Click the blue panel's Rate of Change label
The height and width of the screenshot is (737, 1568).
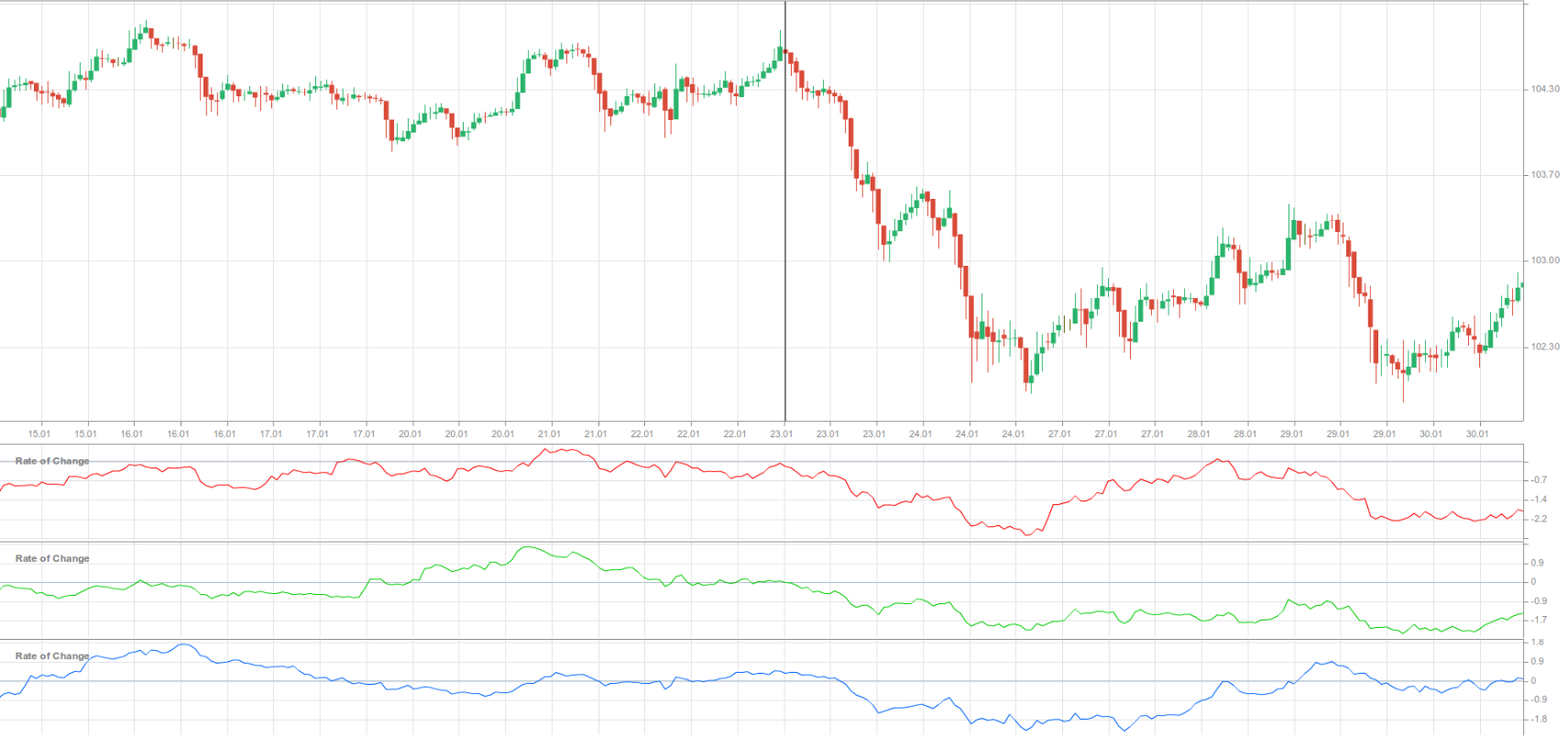(x=52, y=655)
